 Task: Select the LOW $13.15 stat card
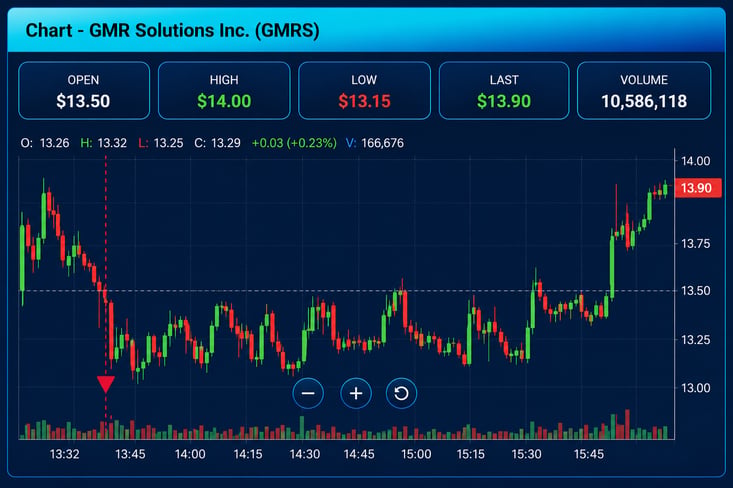(364, 91)
